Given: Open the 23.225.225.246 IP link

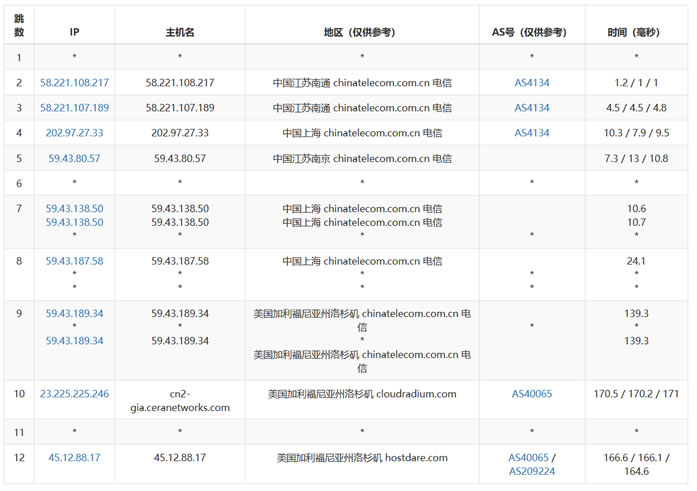Looking at the screenshot, I should 75,394.
